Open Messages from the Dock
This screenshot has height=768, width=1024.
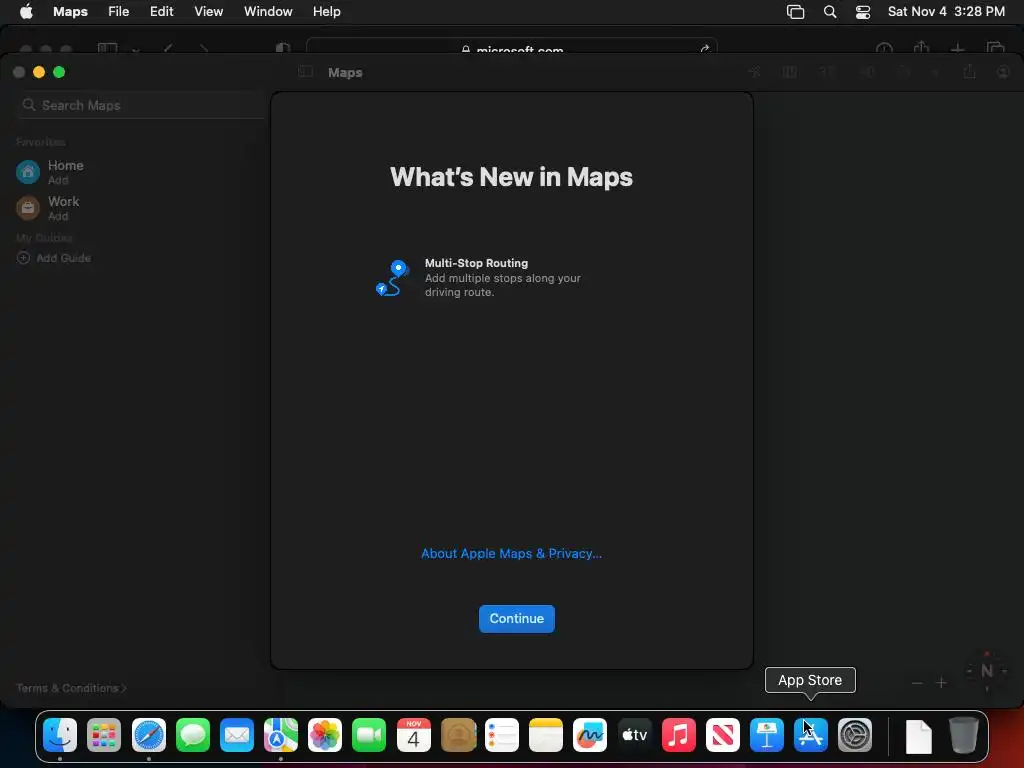coord(193,735)
